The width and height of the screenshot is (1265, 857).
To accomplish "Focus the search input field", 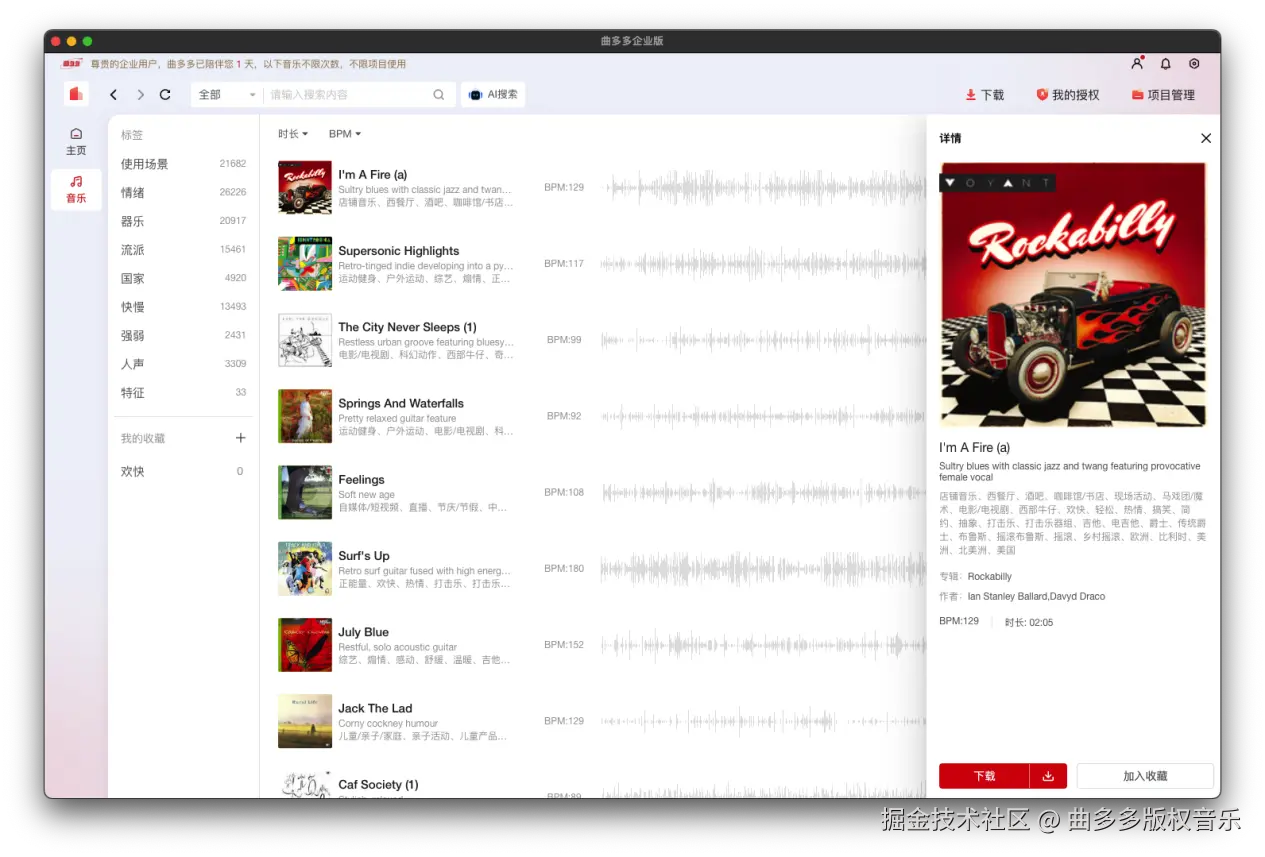I will click(x=350, y=95).
